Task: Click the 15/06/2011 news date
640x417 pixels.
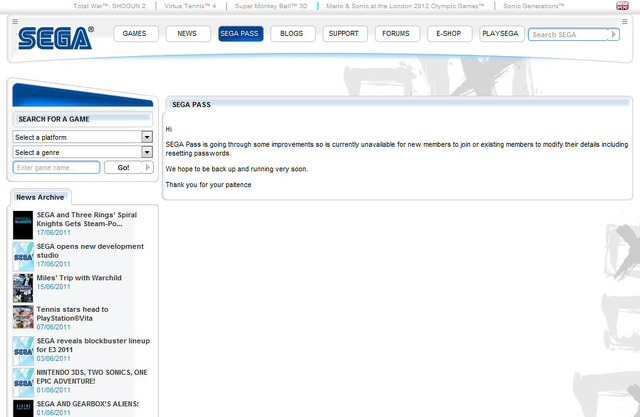Action: point(53,286)
